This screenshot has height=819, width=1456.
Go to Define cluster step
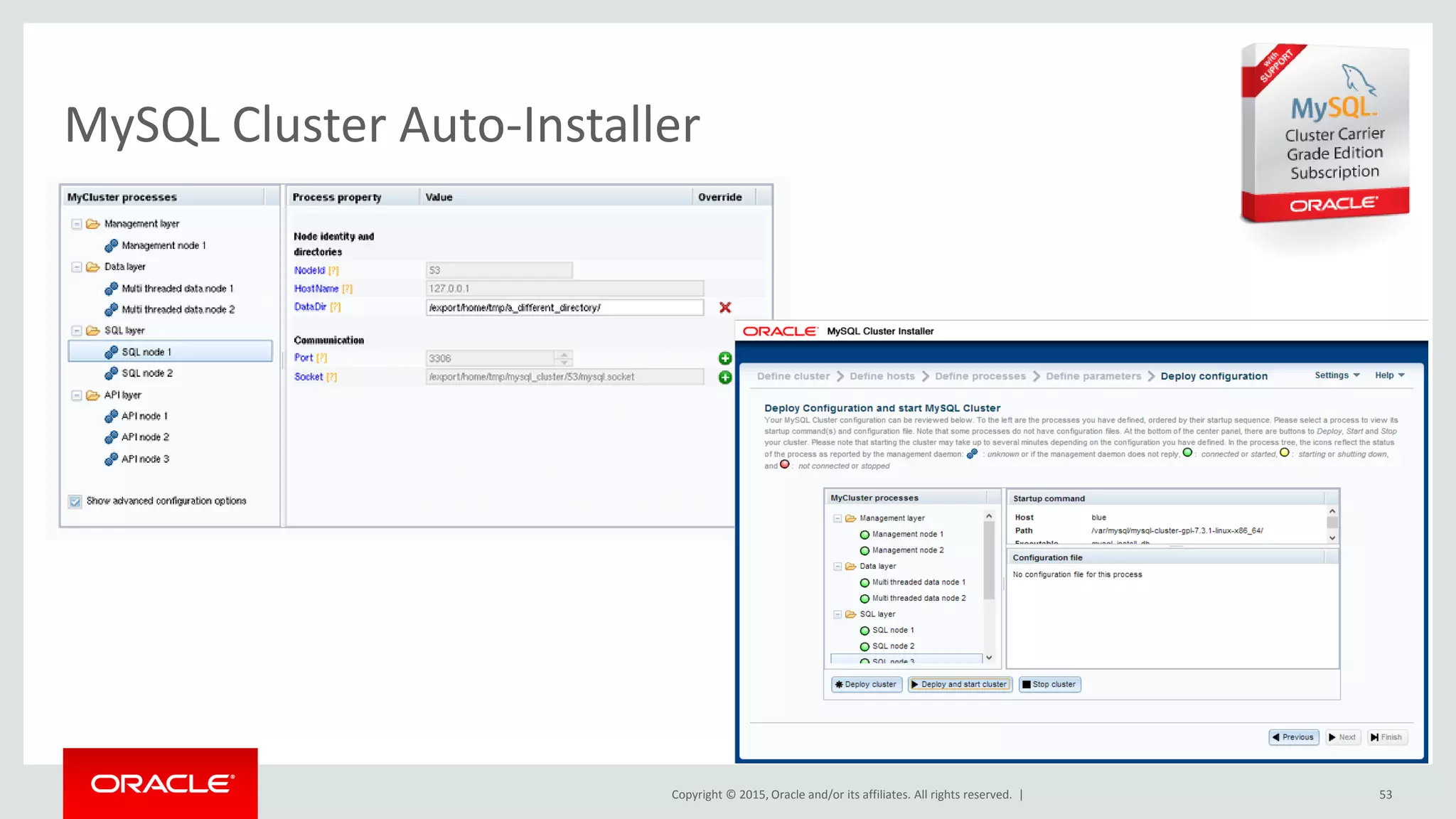(793, 376)
